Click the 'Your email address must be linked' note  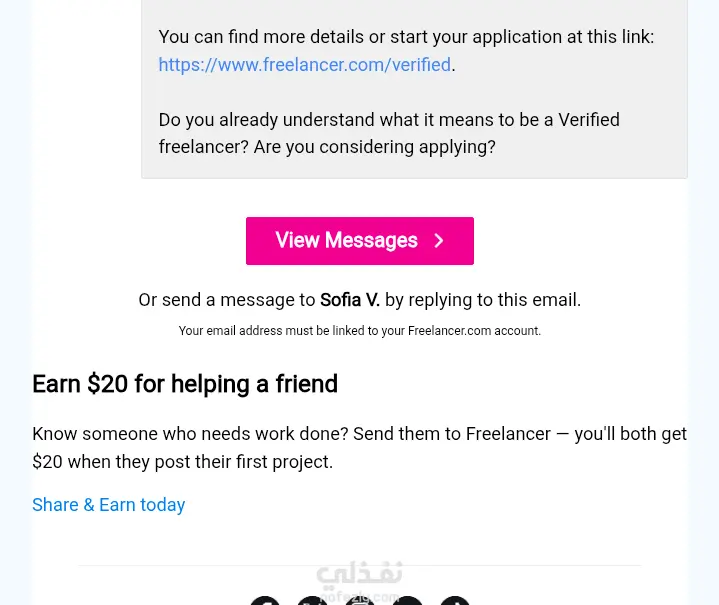click(360, 331)
